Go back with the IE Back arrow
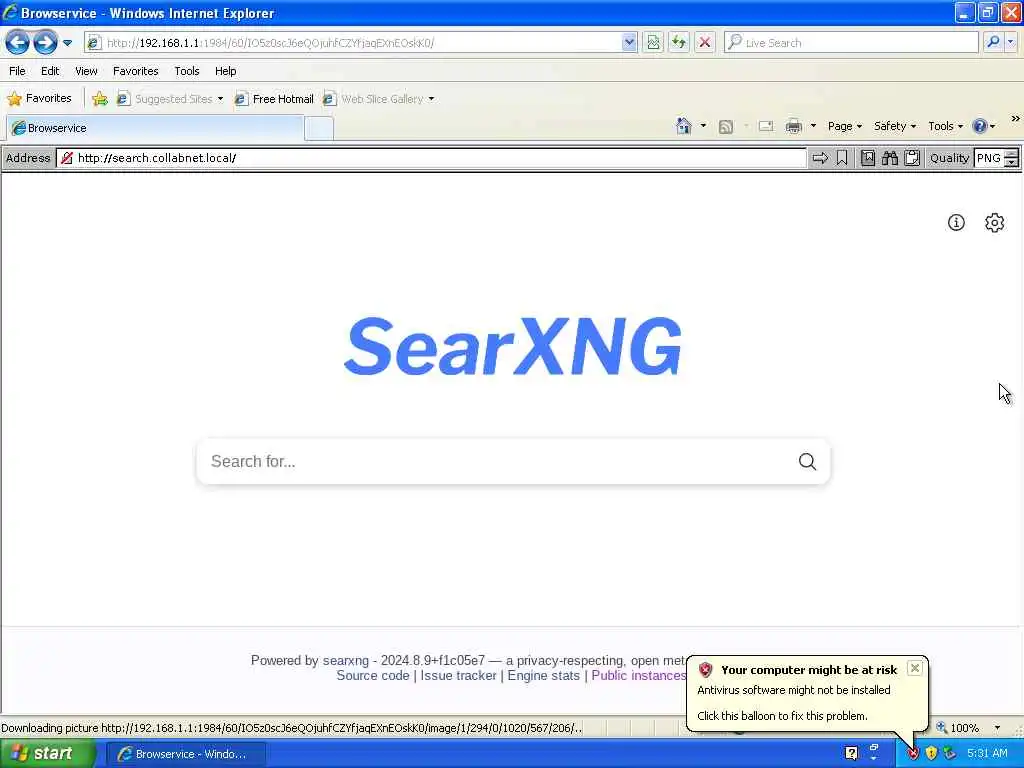 click(x=18, y=42)
